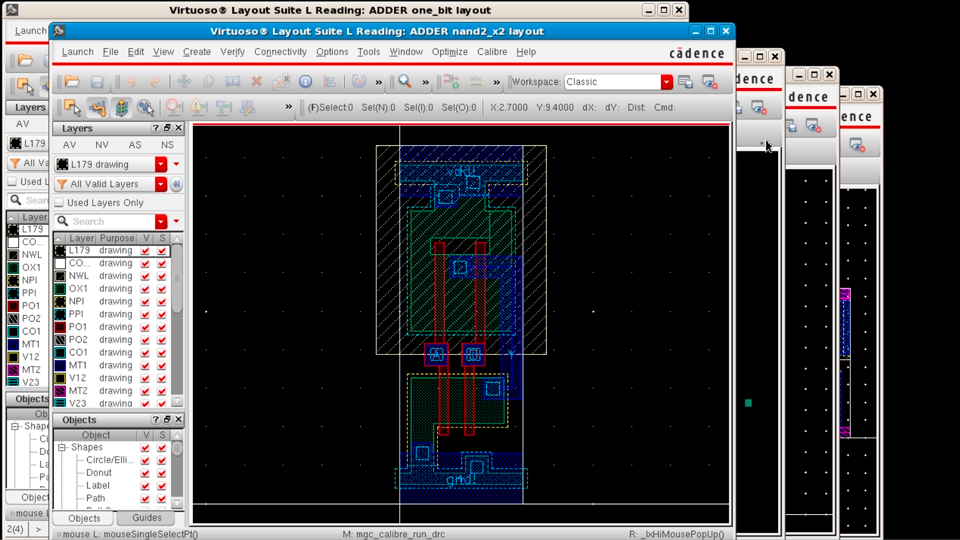Enable the Used Layers Only checkbox
The image size is (960, 540).
pos(59,202)
